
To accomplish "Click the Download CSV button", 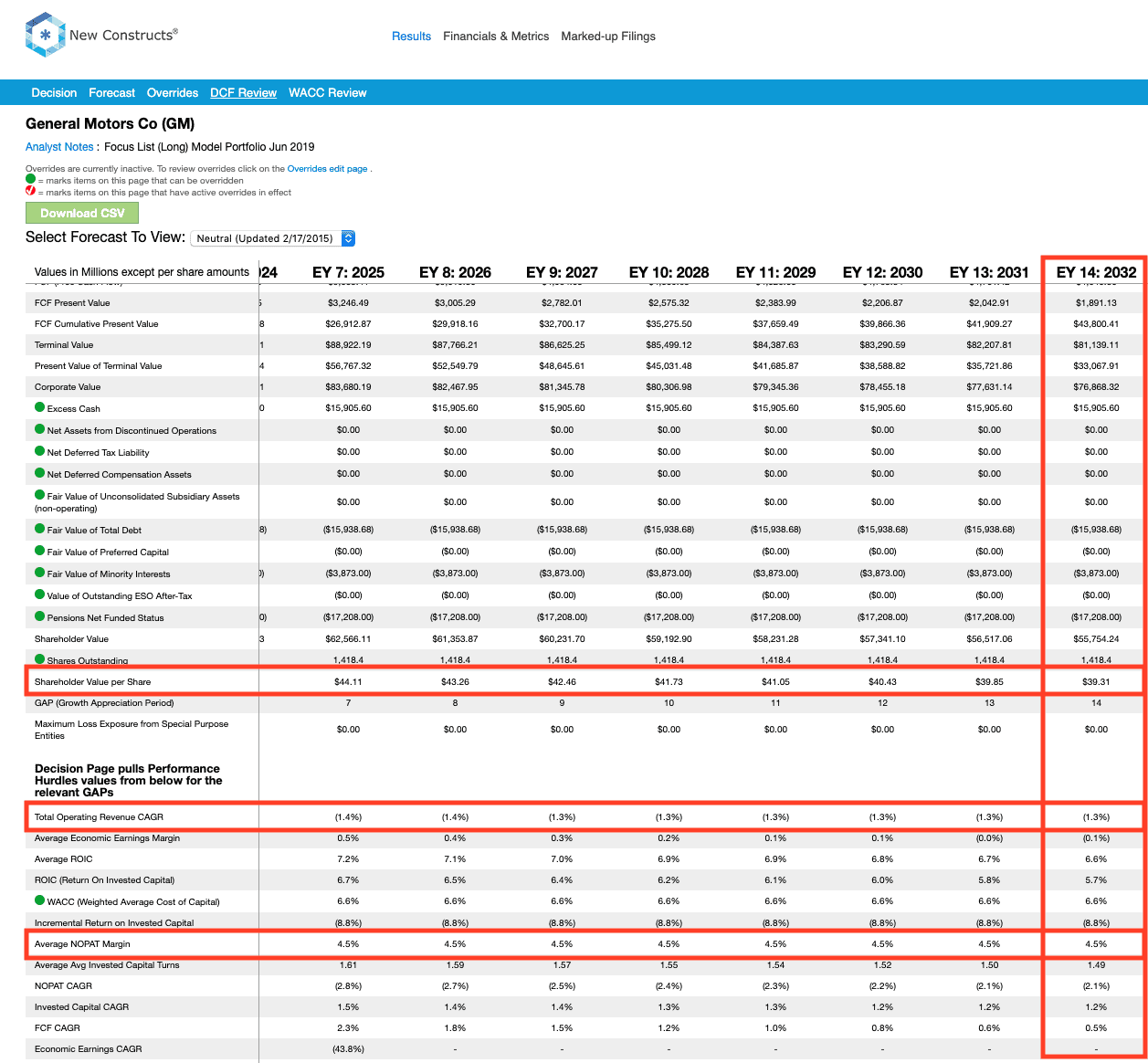I will [x=82, y=213].
